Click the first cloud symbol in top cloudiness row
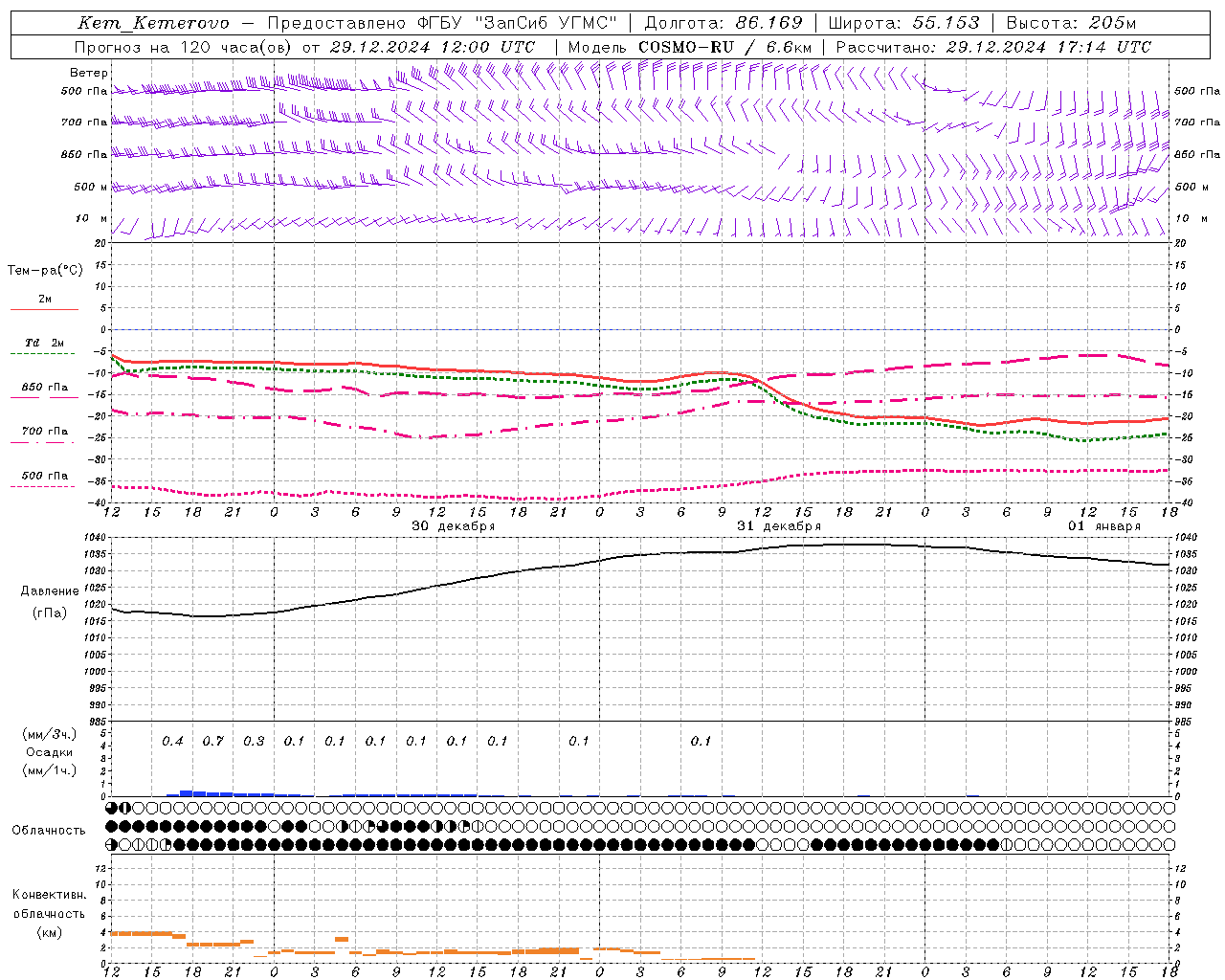The height and width of the screenshot is (980, 1225). pyautogui.click(x=112, y=808)
